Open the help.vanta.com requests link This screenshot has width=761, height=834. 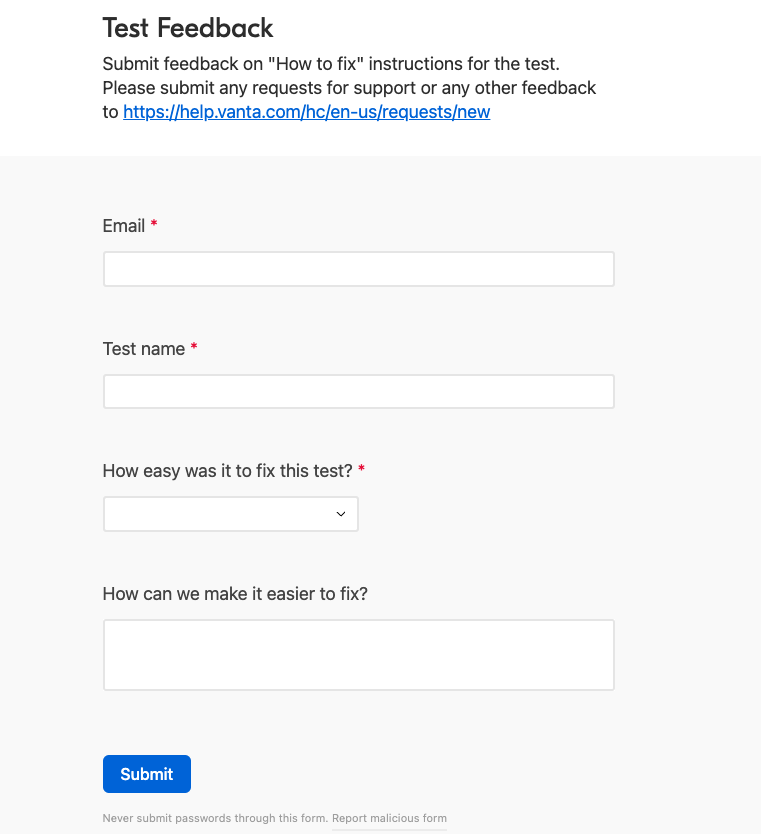click(x=306, y=112)
